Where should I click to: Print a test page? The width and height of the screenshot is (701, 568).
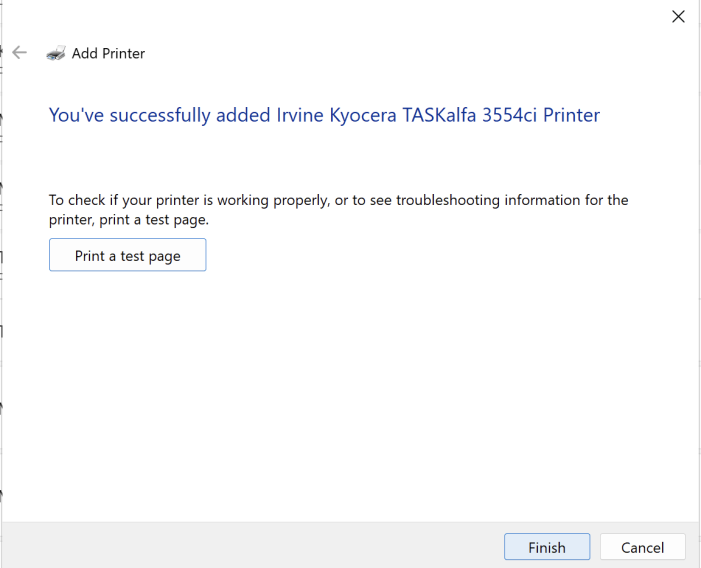point(127,255)
